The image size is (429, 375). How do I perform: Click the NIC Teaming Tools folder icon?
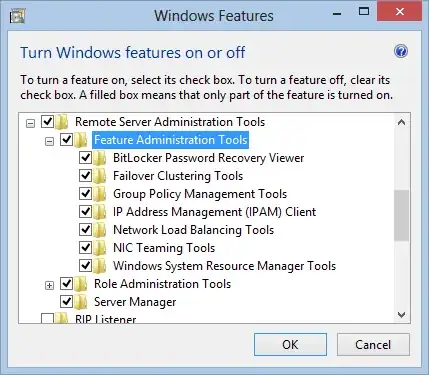[x=99, y=248]
